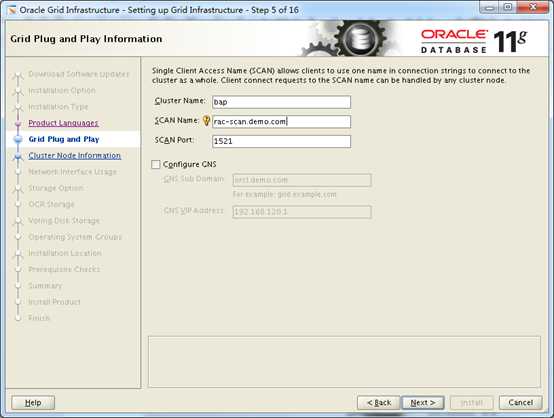Click the Oracle installer title bar icon

tap(12, 10)
